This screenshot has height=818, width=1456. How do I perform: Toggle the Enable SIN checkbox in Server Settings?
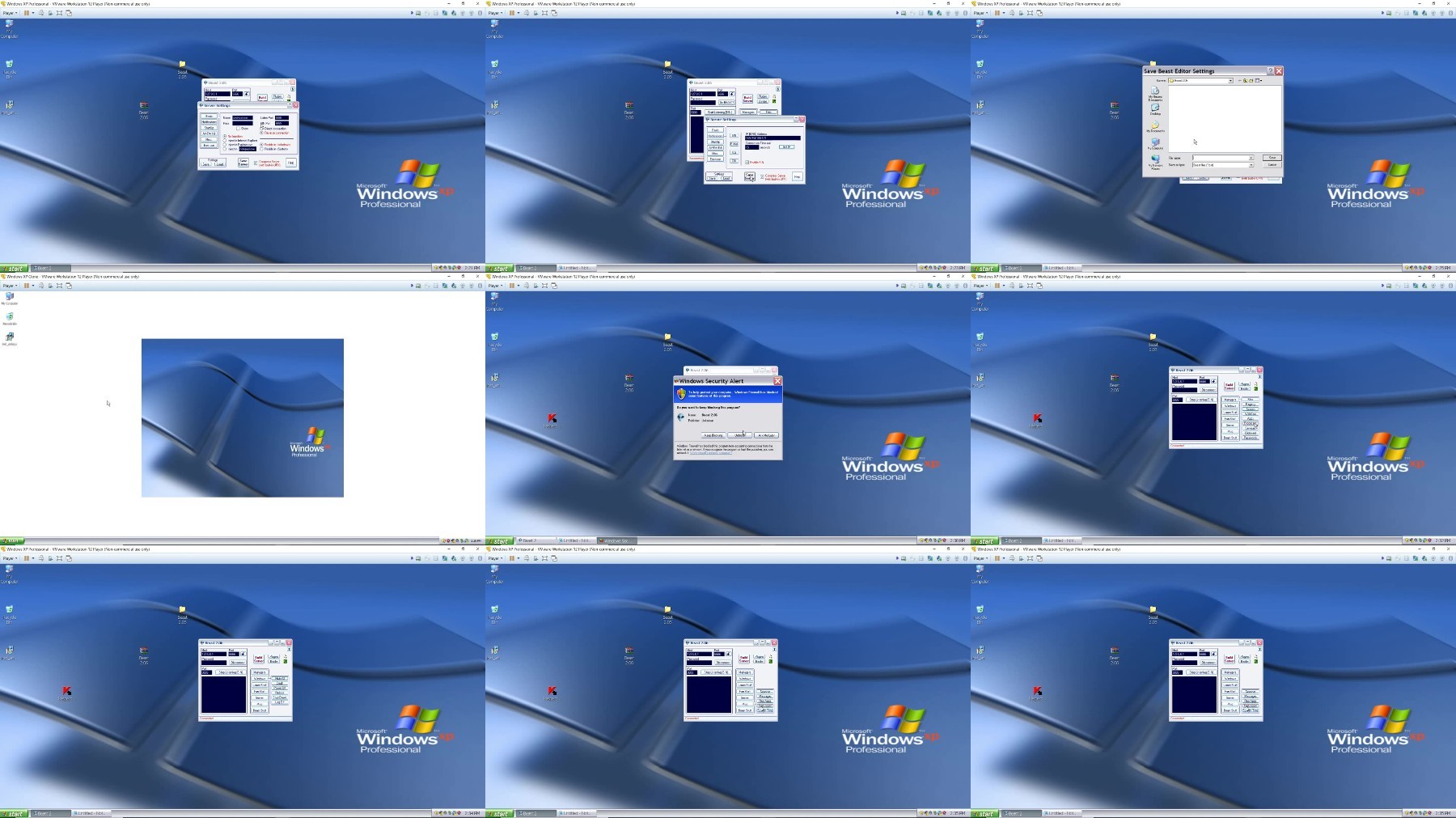pyautogui.click(x=747, y=162)
